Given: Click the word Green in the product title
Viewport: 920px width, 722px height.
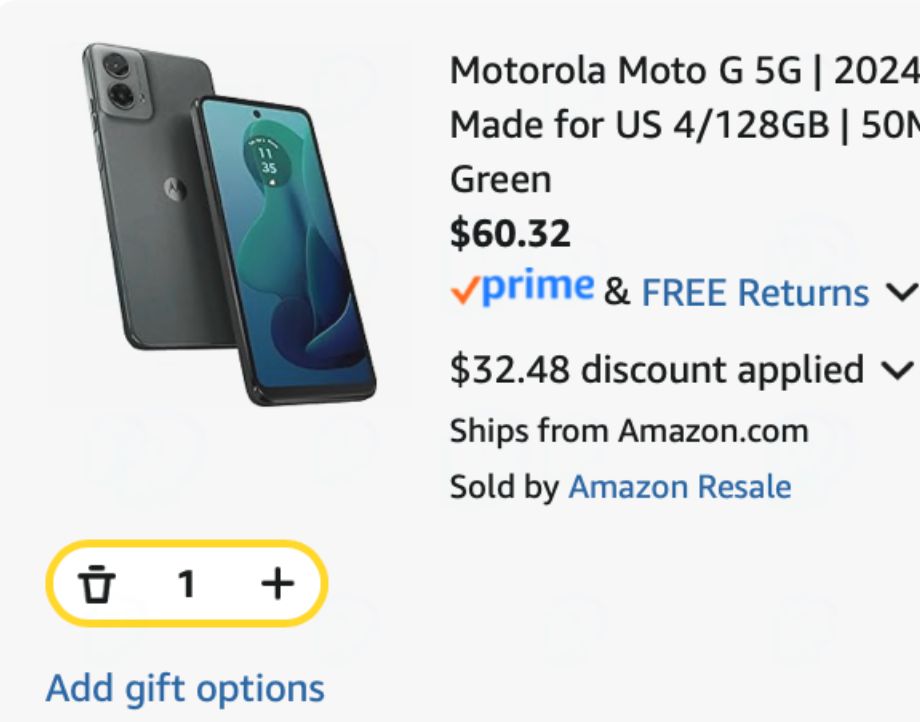Looking at the screenshot, I should [x=500, y=180].
